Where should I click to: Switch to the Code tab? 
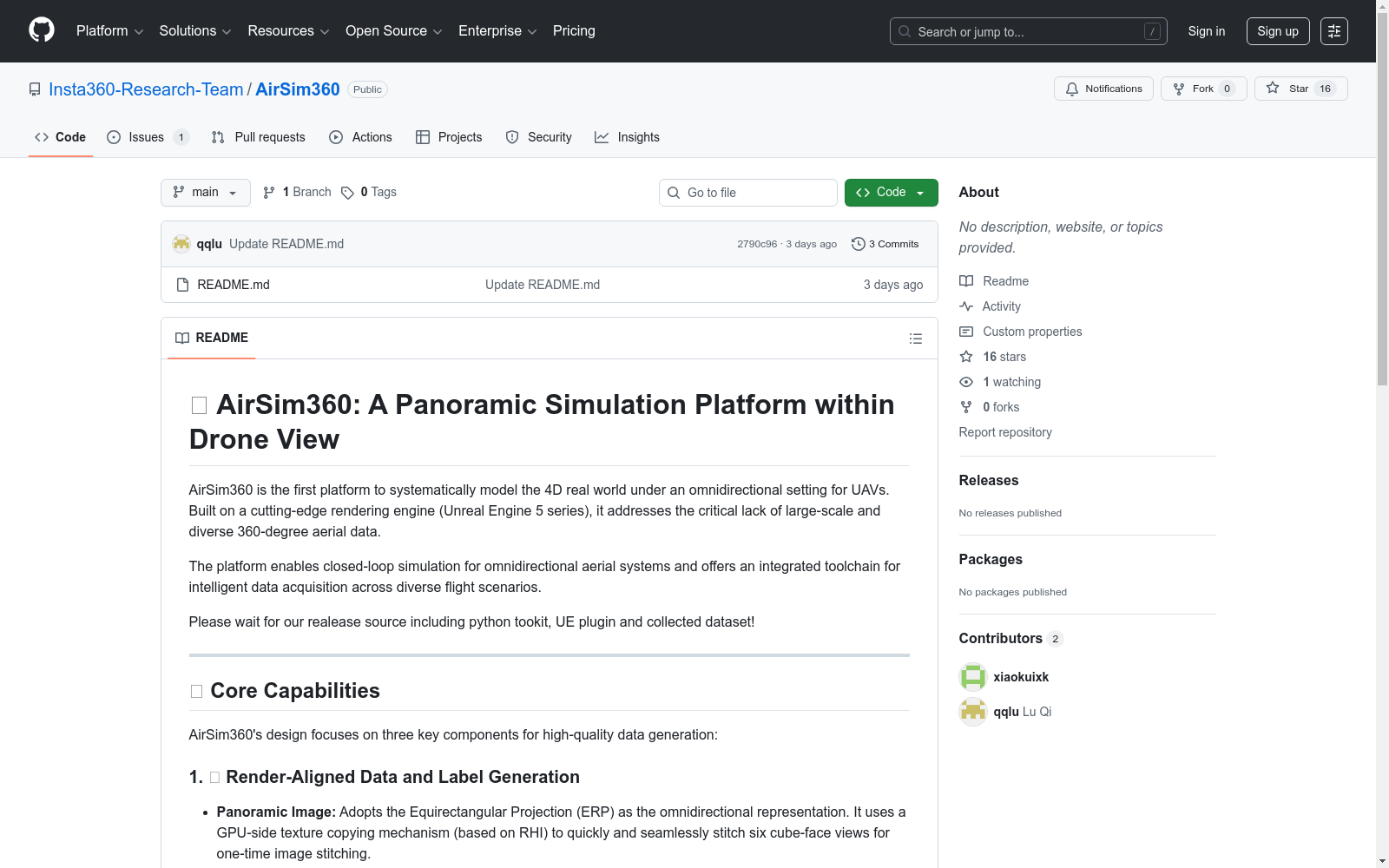tap(61, 137)
